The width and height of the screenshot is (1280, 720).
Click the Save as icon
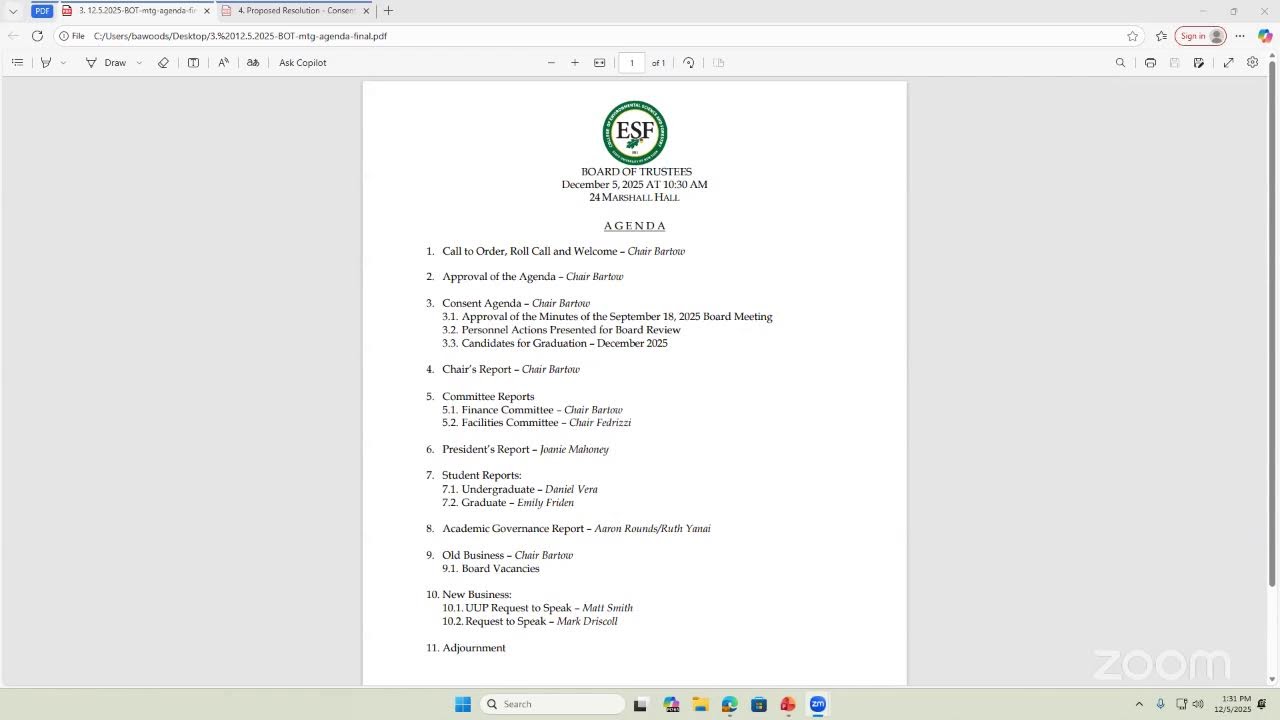point(1198,62)
